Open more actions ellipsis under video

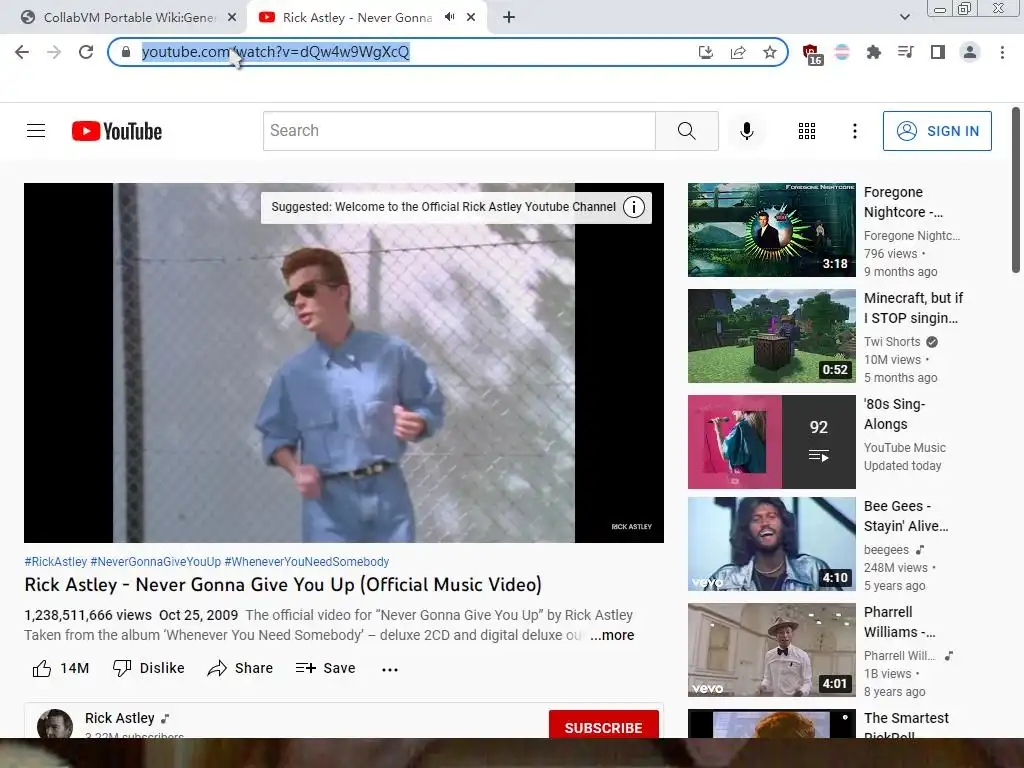pyautogui.click(x=390, y=669)
